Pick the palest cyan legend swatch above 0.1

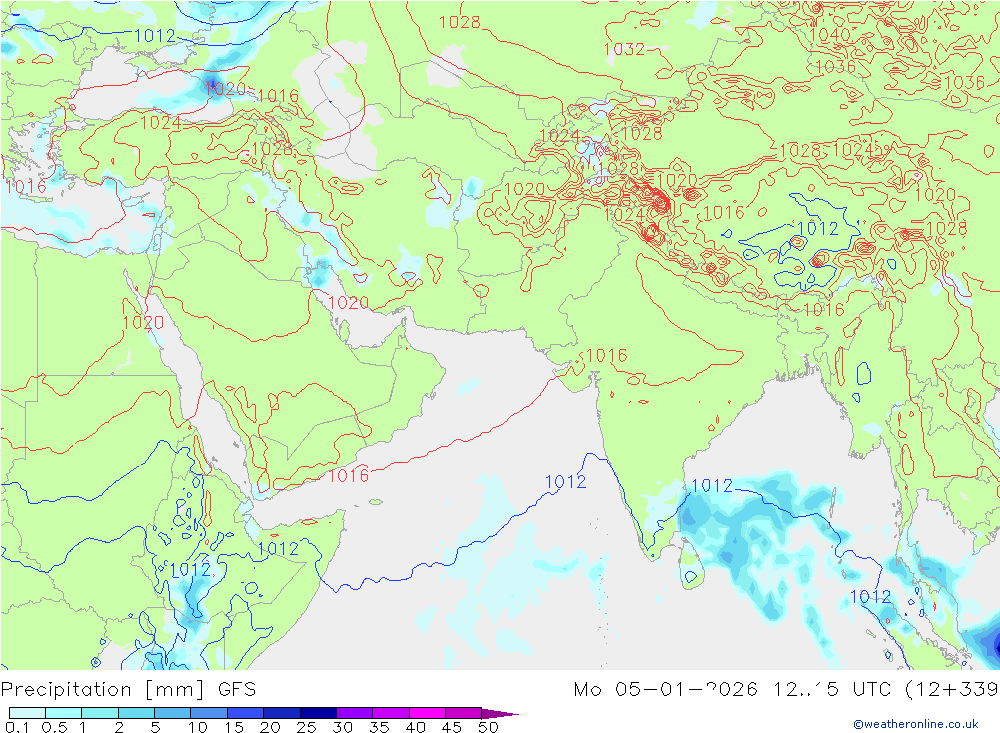[x=27, y=713]
